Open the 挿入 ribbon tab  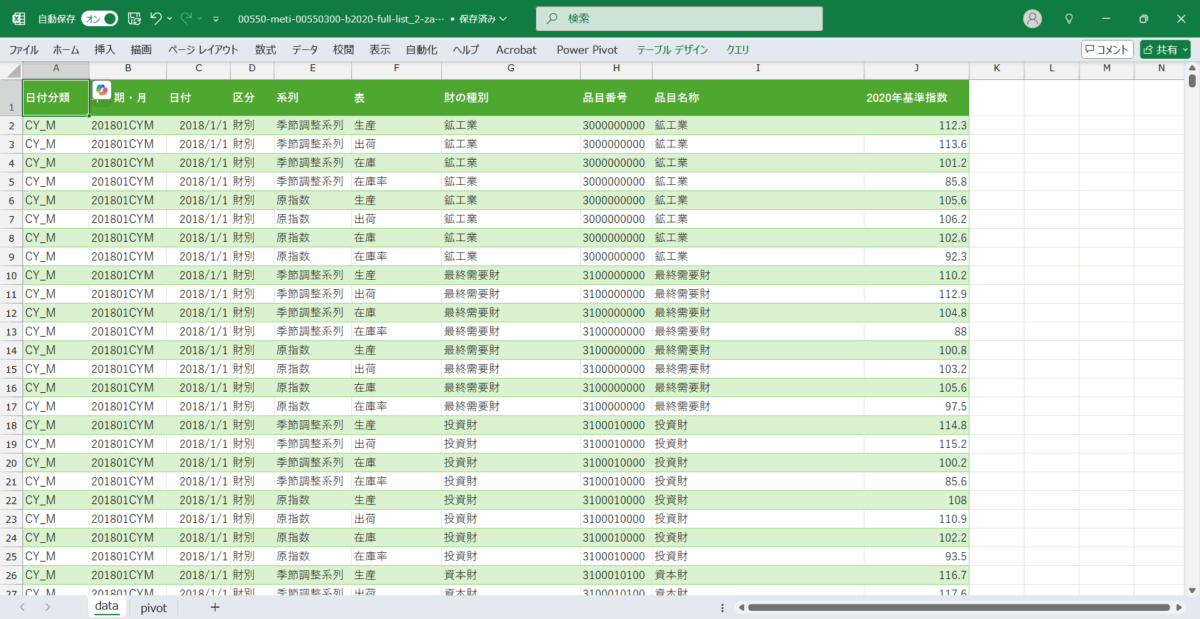105,49
